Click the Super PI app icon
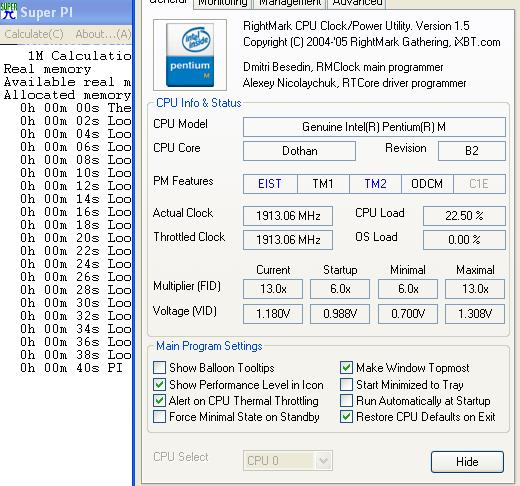 click(9, 11)
